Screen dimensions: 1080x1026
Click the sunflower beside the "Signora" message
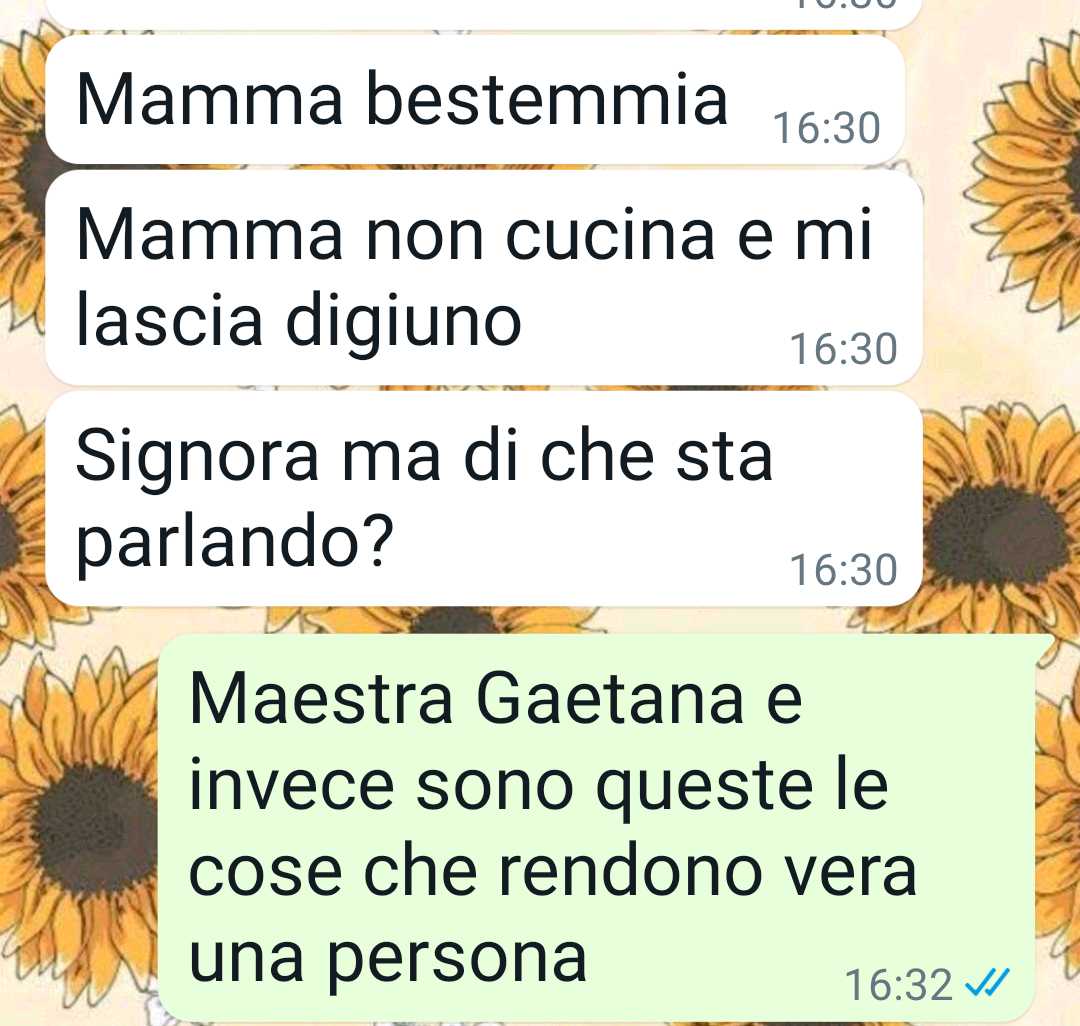click(x=999, y=523)
